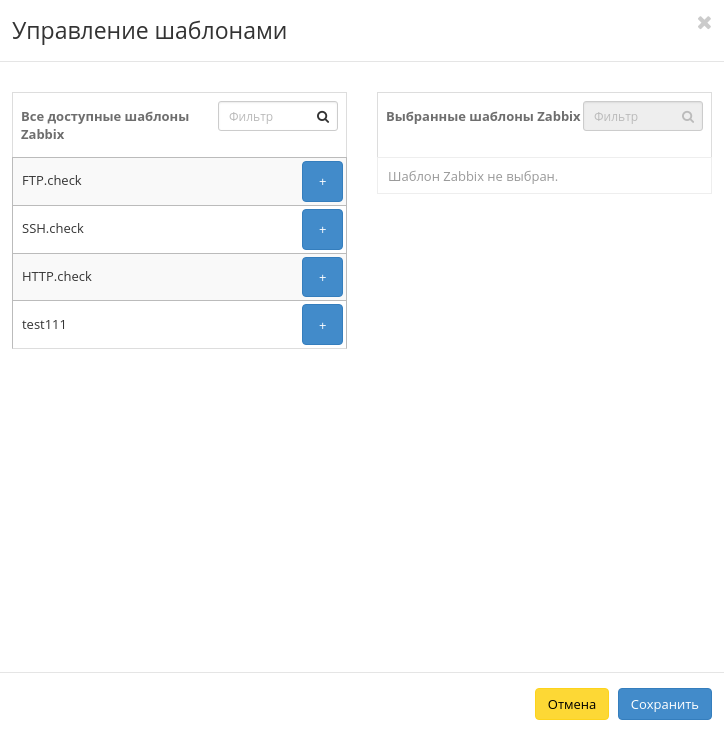724x731 pixels.
Task: Add the test111 template with plus
Action: click(x=322, y=324)
